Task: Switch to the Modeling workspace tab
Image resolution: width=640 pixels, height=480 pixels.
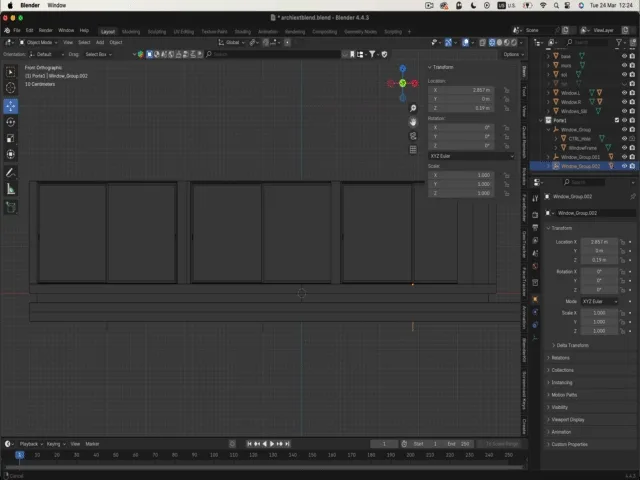Action: 131,31
